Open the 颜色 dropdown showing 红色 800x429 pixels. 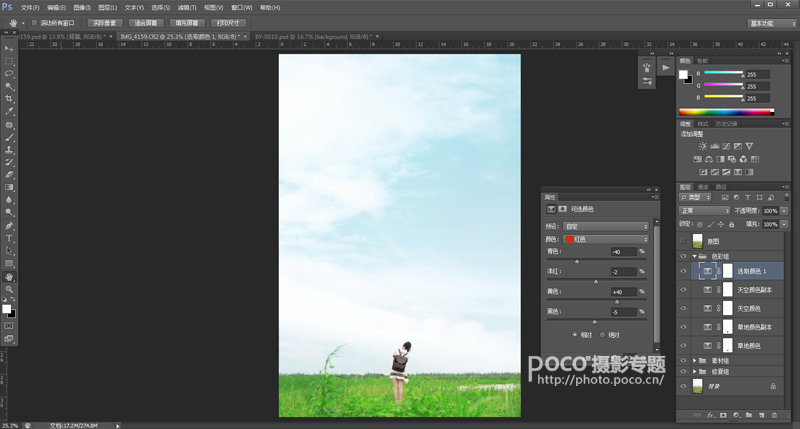pyautogui.click(x=606, y=239)
